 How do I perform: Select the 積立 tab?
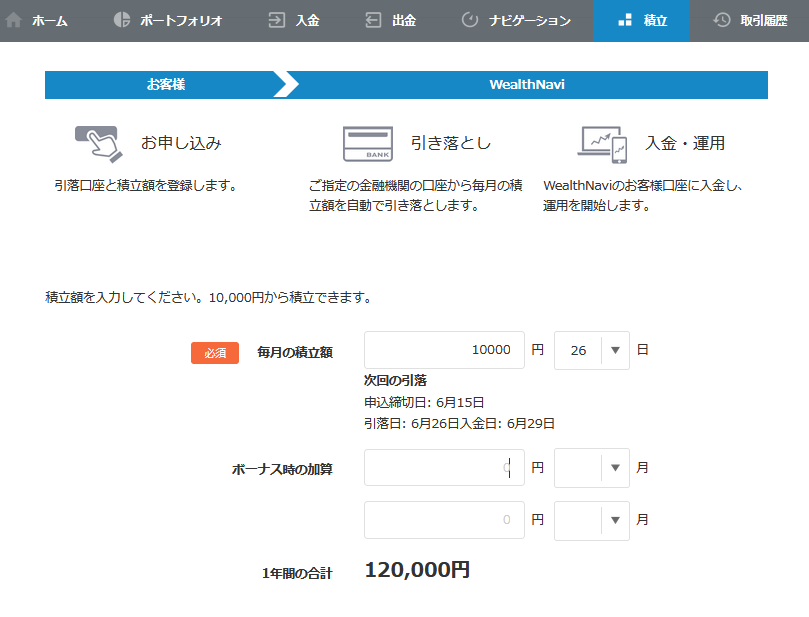click(x=641, y=21)
